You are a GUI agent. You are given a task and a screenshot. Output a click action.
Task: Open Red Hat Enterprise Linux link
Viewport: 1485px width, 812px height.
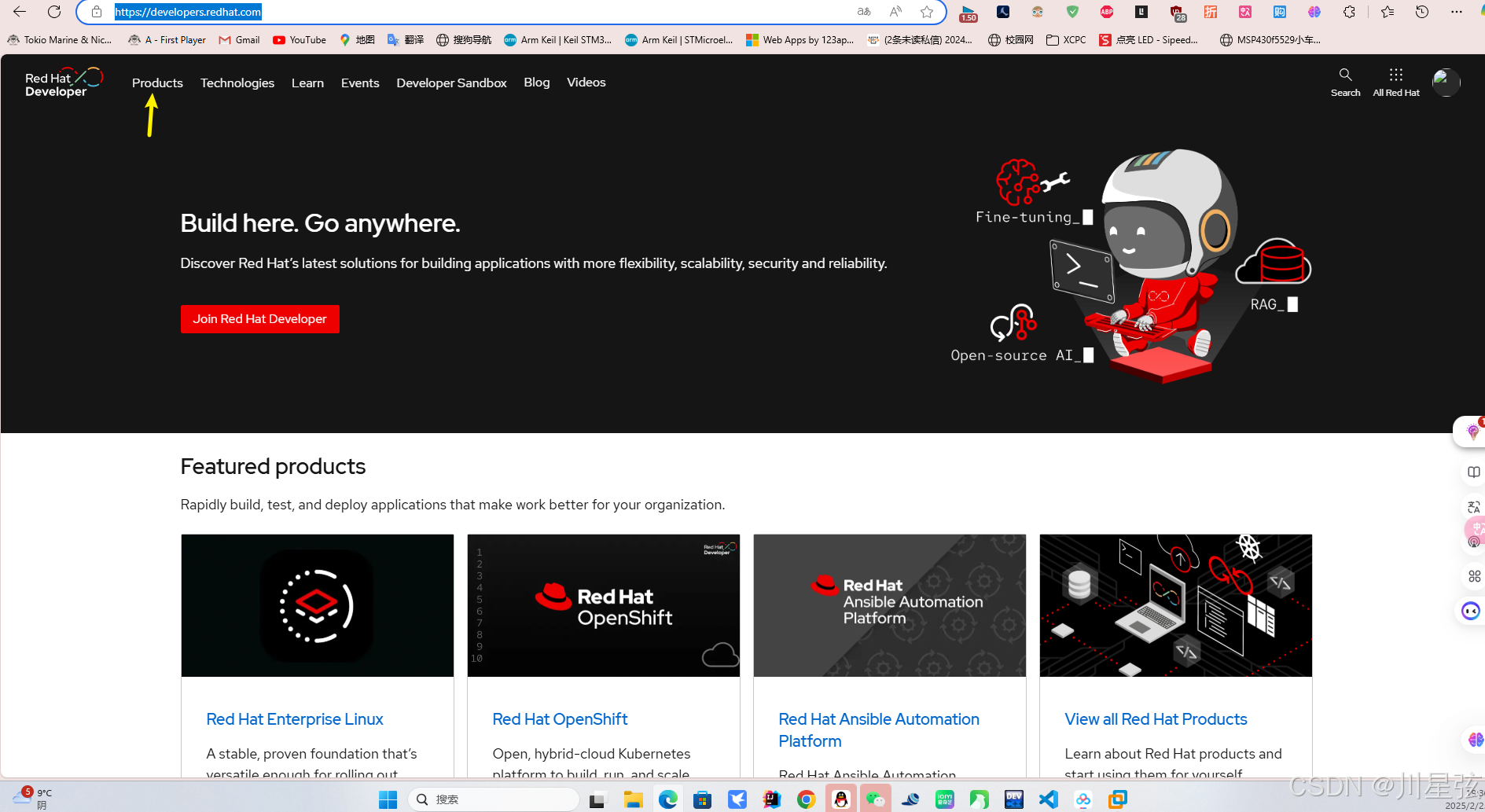coord(295,719)
